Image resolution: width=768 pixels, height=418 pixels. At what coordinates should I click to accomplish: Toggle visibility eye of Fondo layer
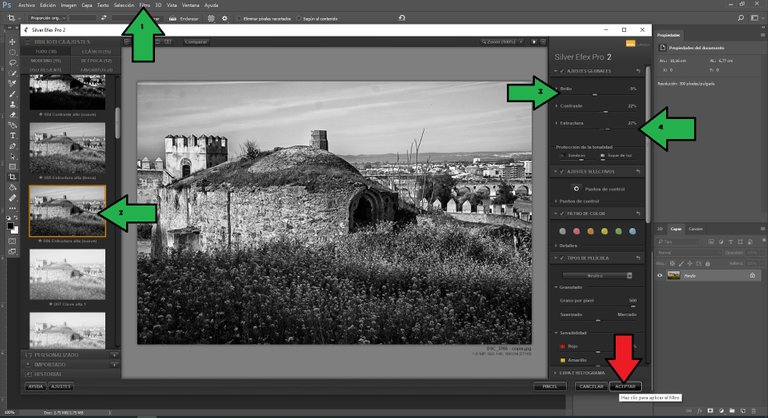[x=660, y=276]
